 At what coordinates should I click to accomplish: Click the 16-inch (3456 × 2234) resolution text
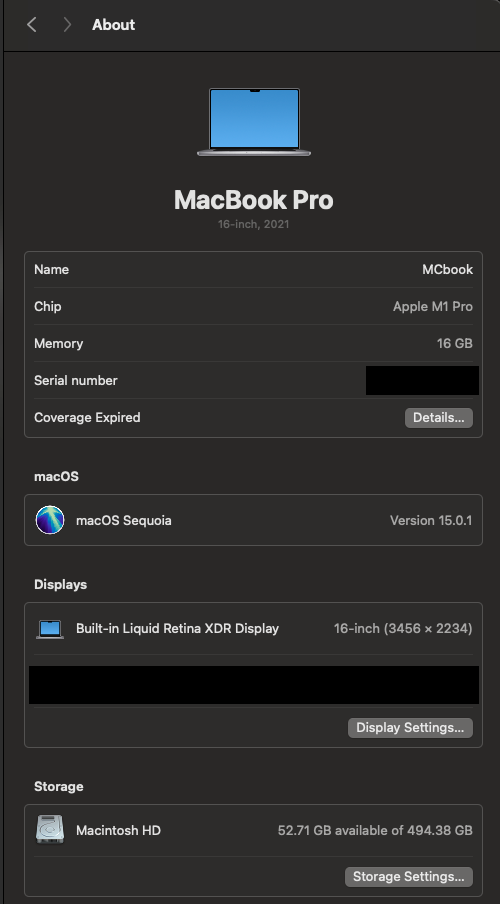click(403, 628)
